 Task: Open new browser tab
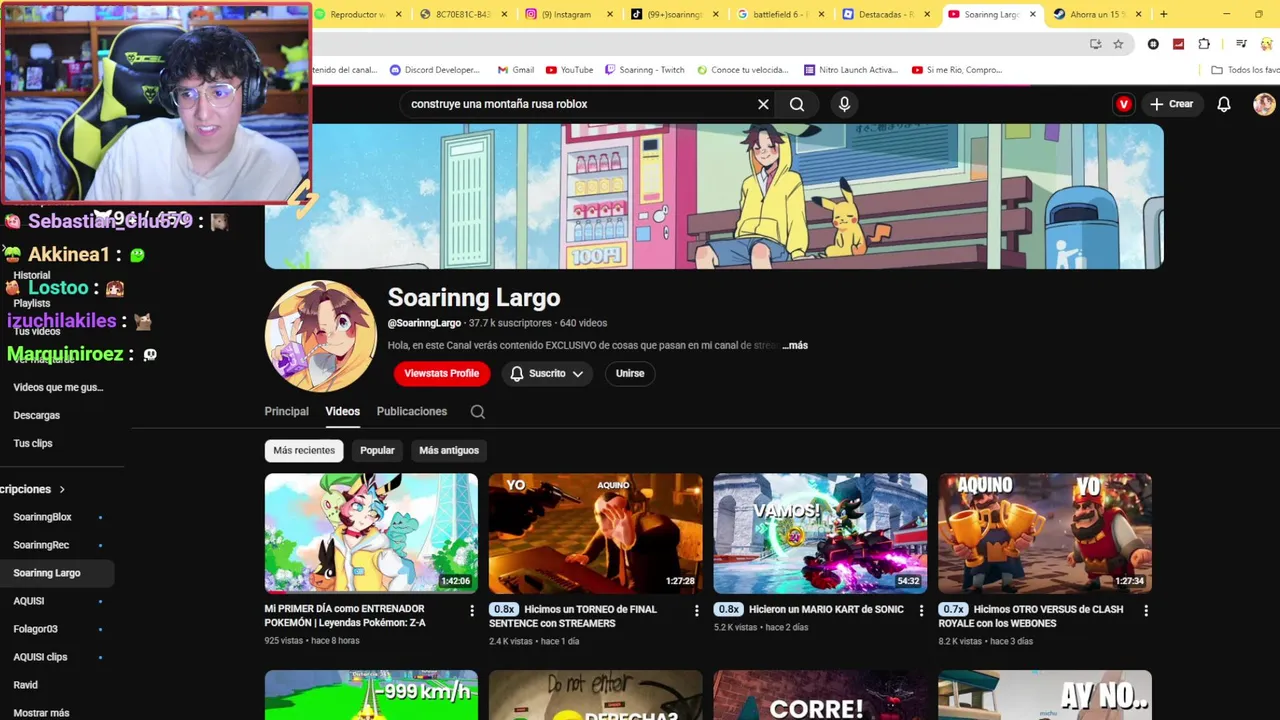[1163, 14]
